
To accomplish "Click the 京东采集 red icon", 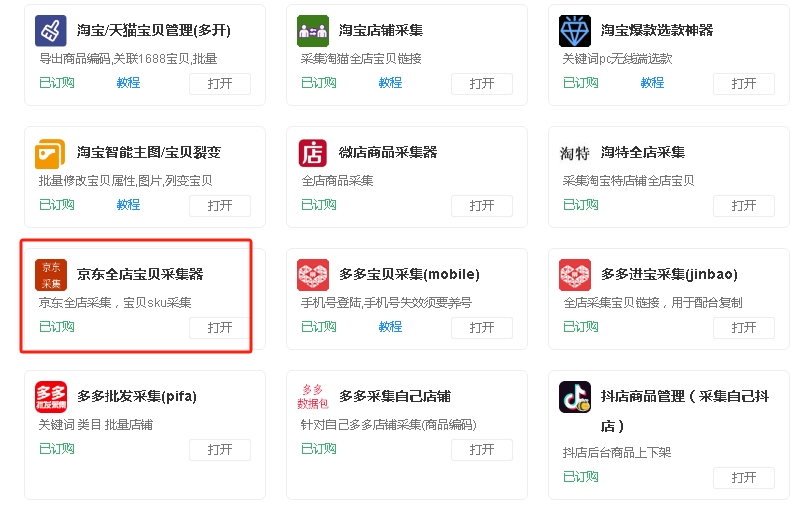I will [51, 275].
